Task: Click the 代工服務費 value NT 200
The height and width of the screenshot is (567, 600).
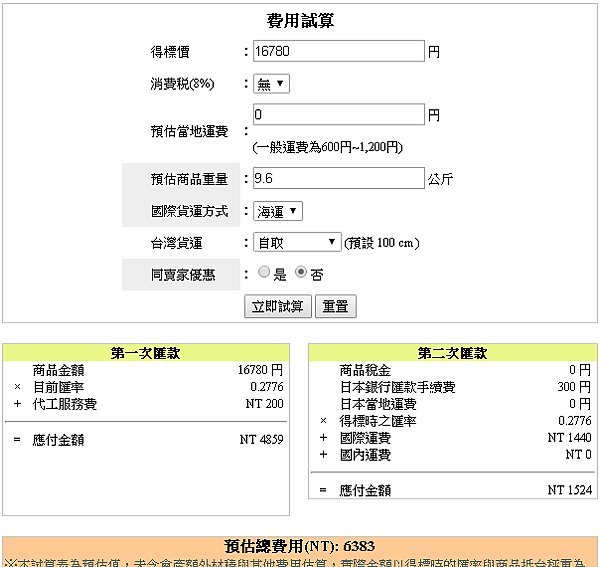Action: [264, 404]
